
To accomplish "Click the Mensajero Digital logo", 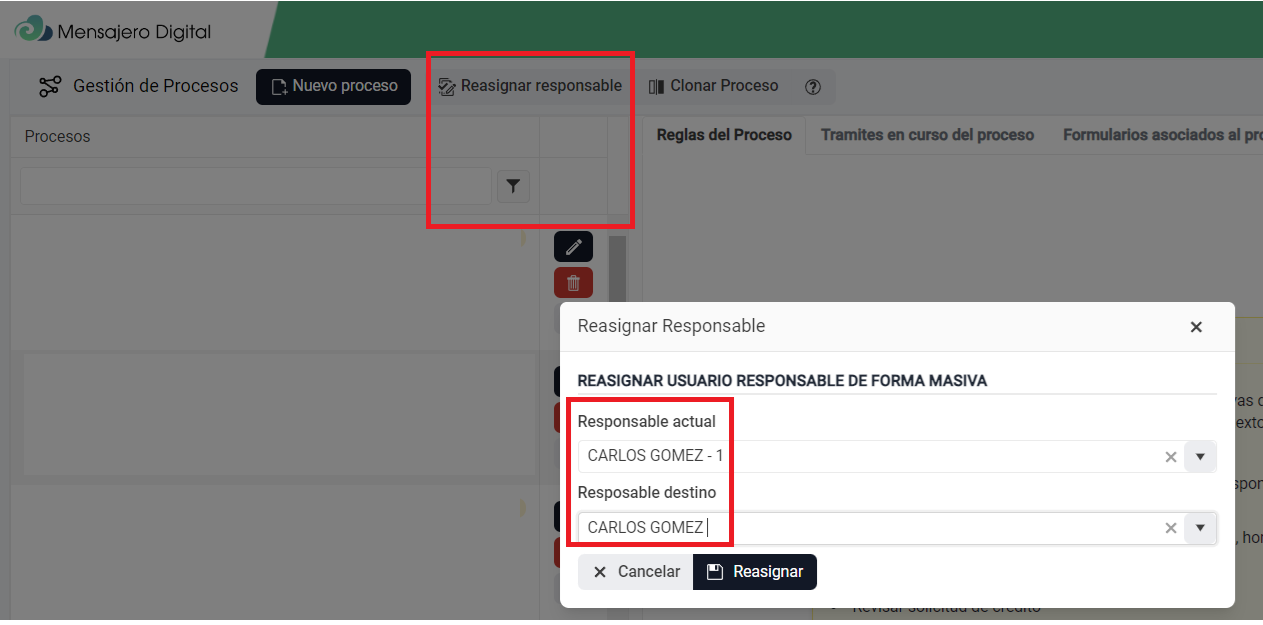I will [32, 31].
